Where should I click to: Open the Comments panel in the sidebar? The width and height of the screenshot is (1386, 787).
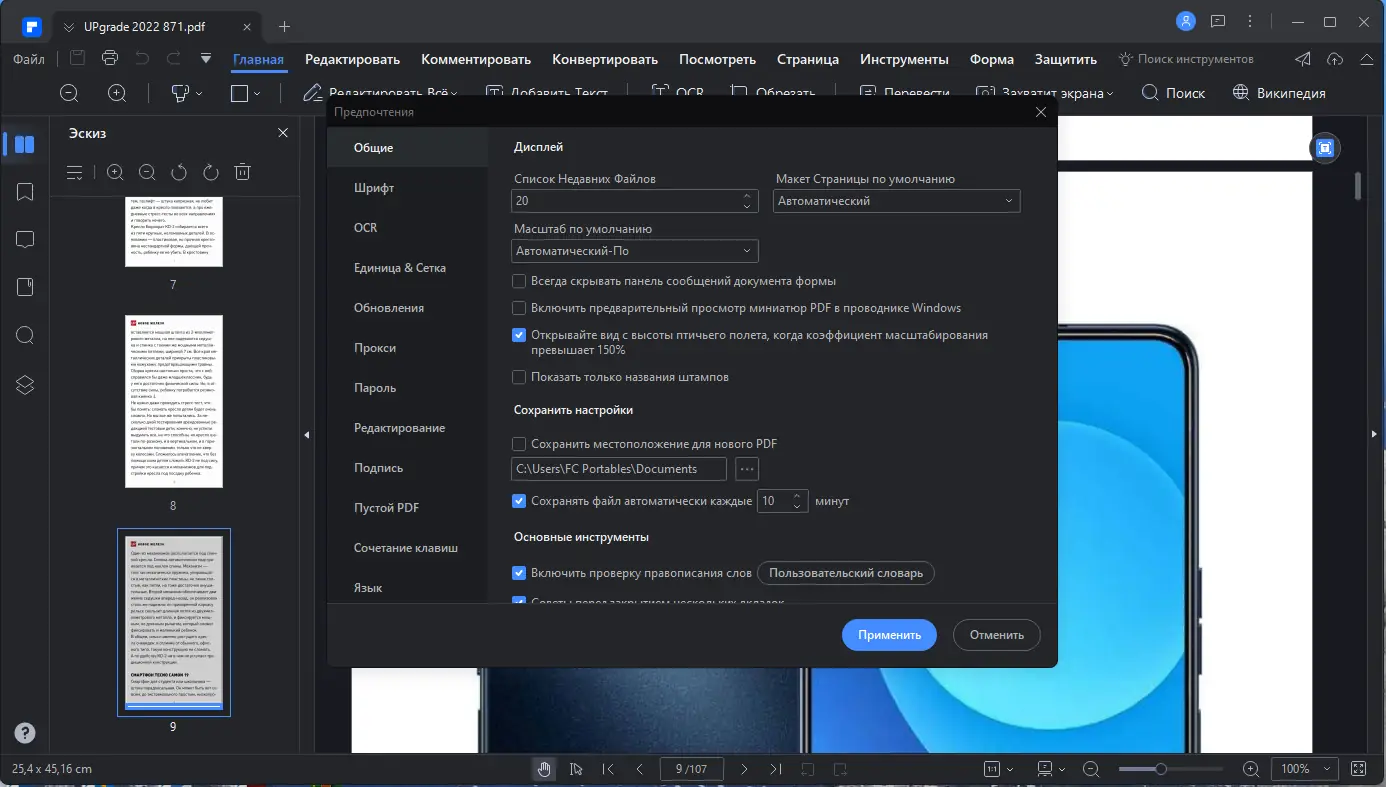click(x=25, y=239)
